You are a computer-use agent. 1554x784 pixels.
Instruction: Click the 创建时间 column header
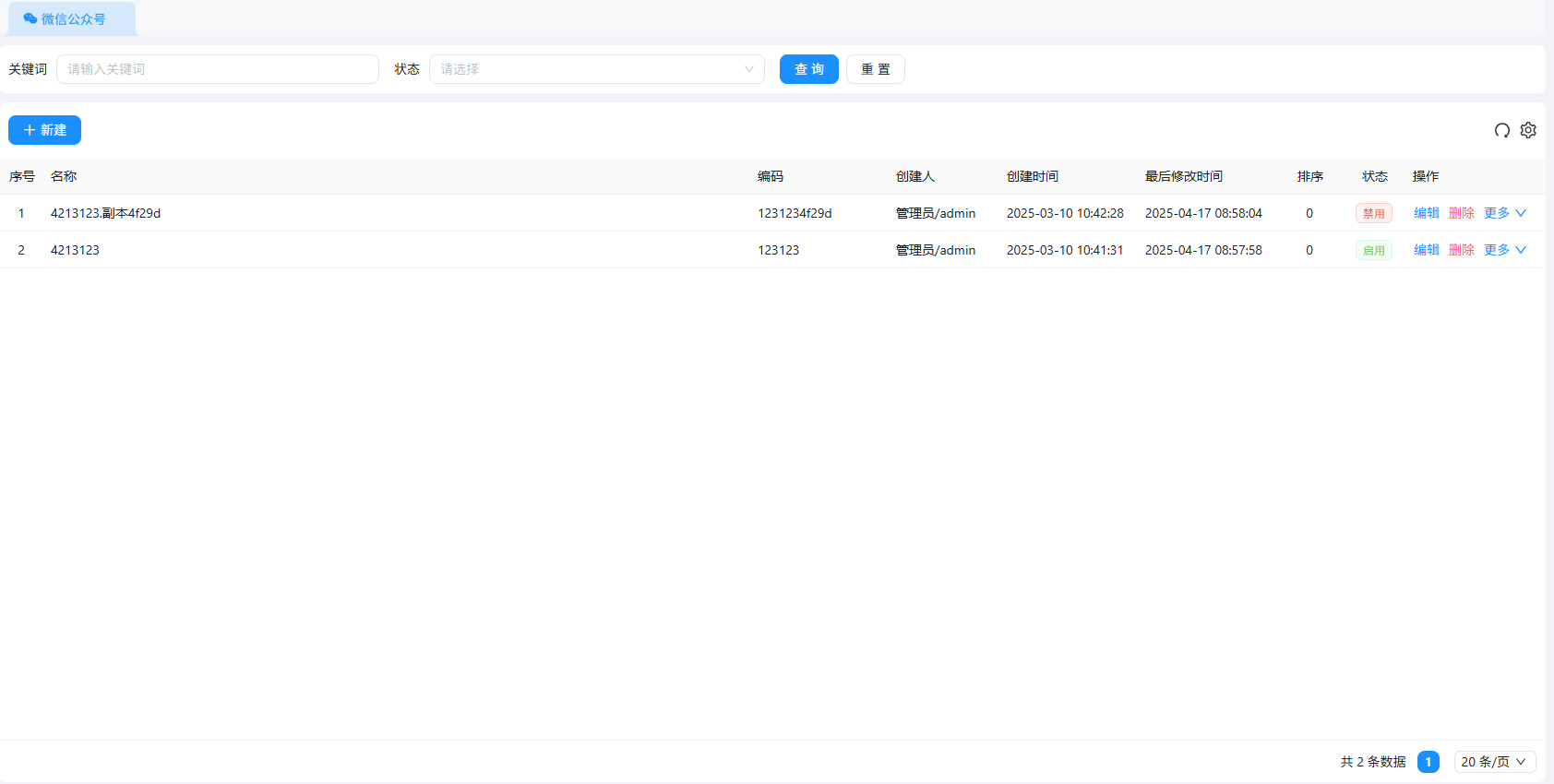(x=1032, y=176)
